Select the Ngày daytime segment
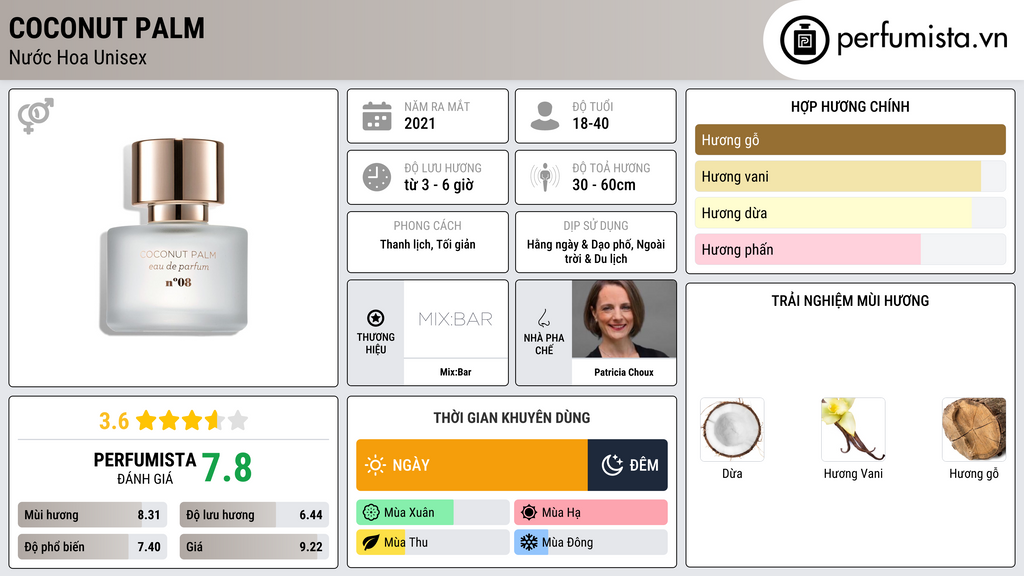 pyautogui.click(x=472, y=465)
